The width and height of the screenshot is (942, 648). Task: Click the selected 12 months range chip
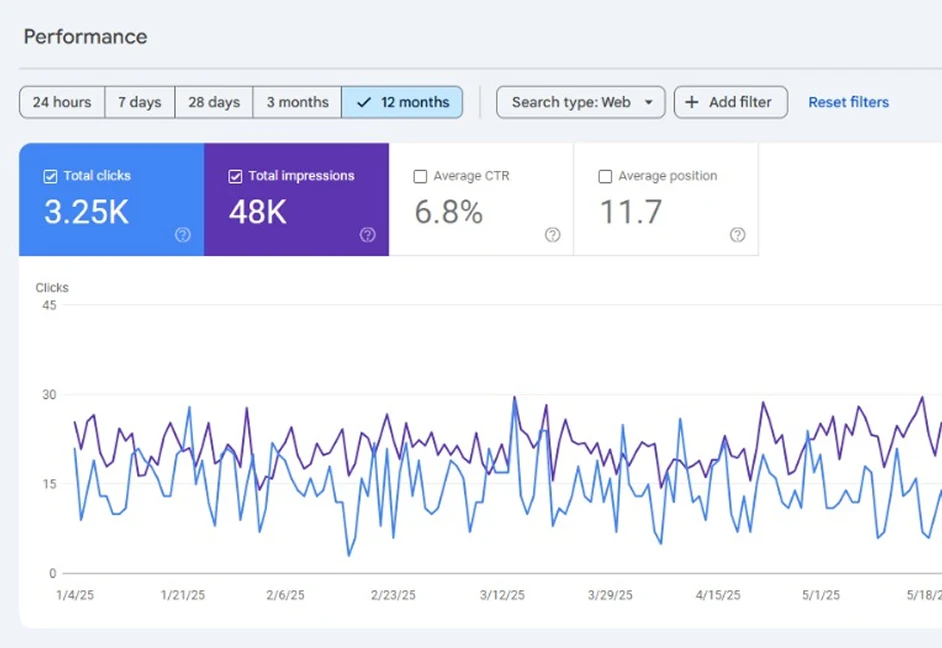[x=402, y=102]
